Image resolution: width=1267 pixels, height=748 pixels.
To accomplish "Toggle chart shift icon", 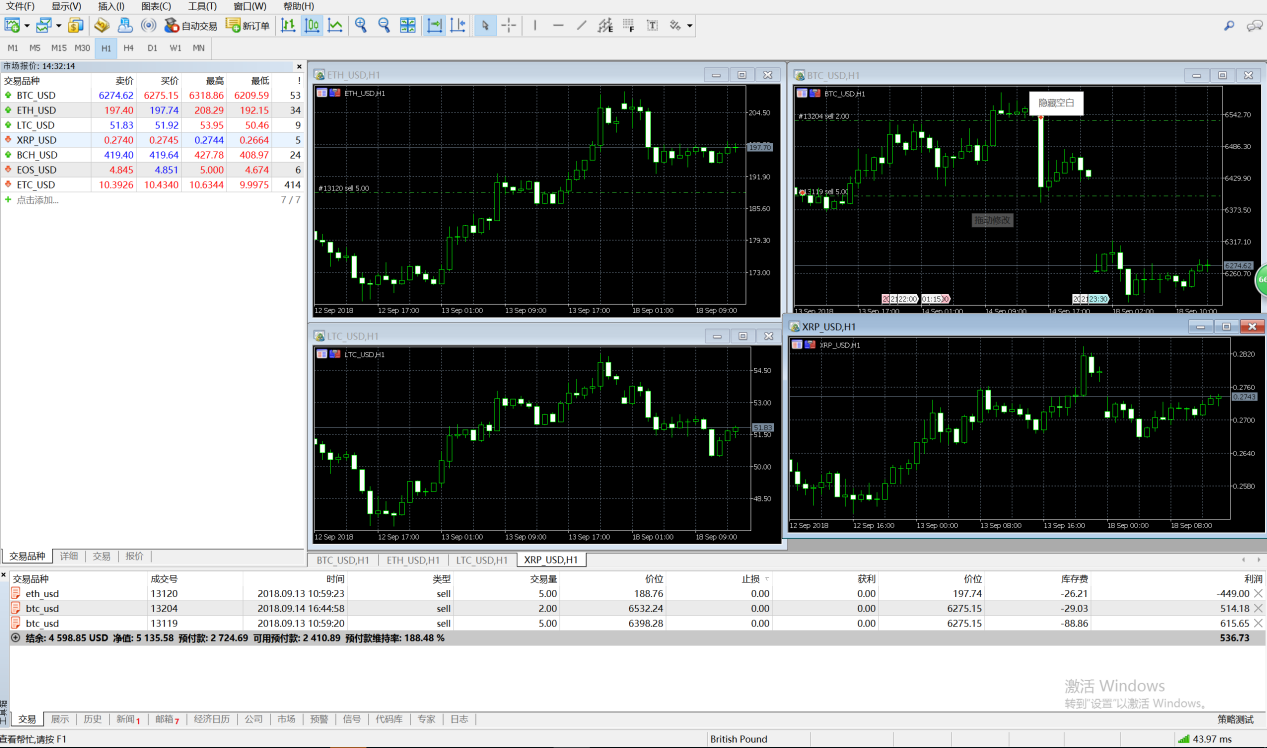I will (x=458, y=25).
